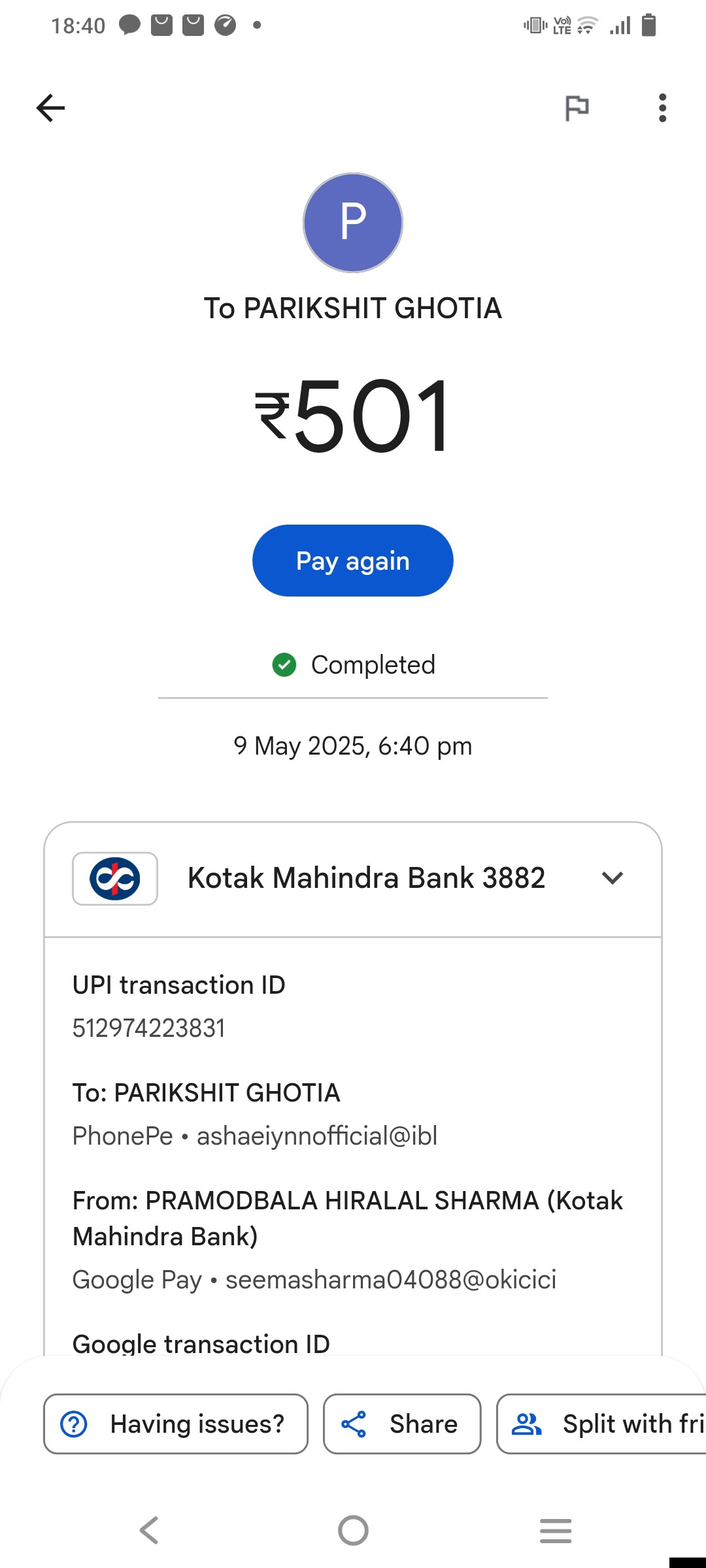Tap the Android home circle button

coord(353,1530)
